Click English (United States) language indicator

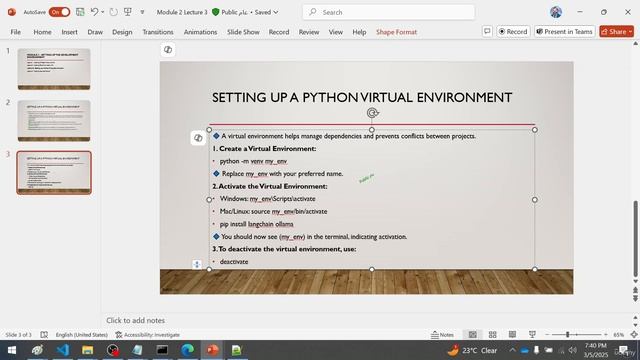point(82,335)
